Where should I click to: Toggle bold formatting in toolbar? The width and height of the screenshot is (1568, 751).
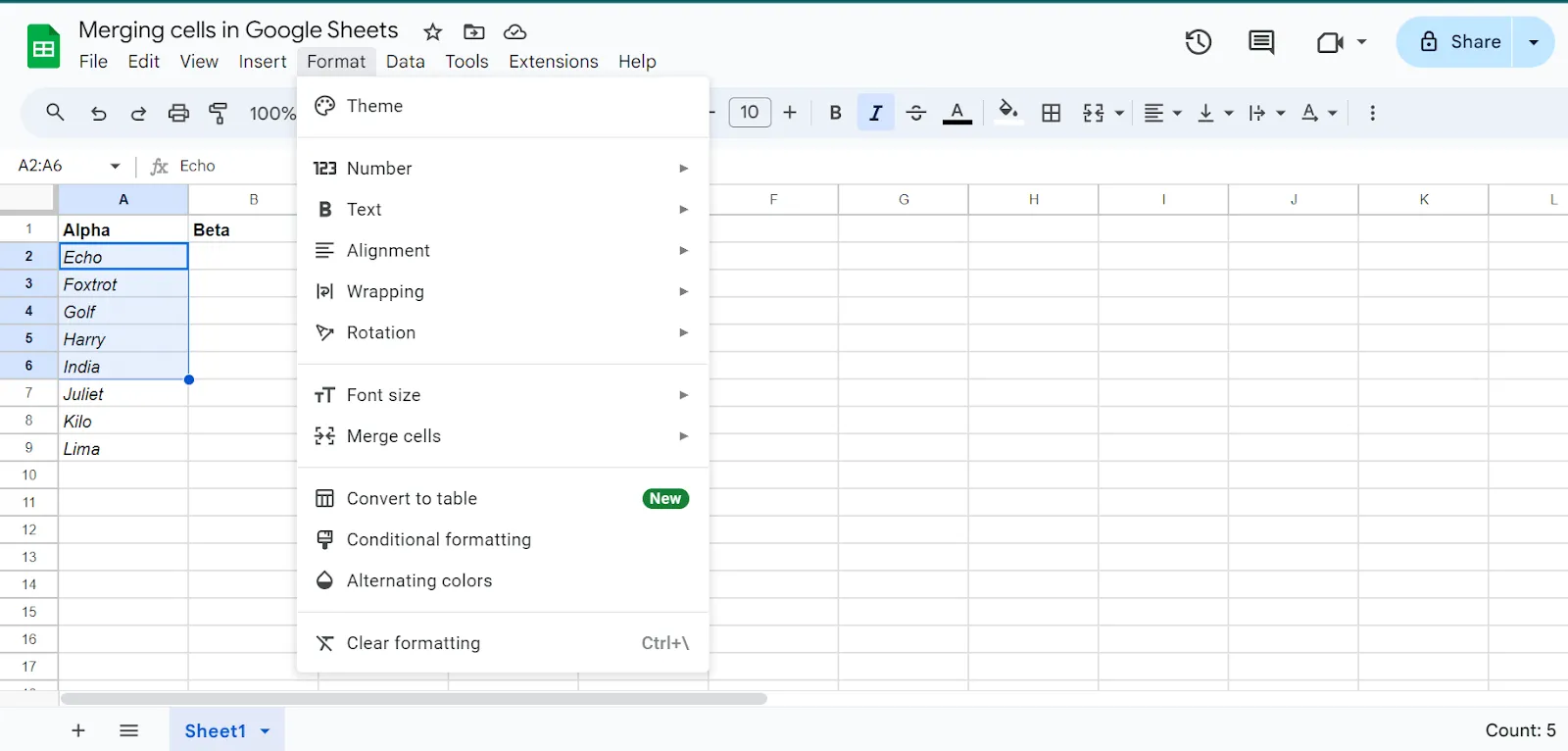pyautogui.click(x=836, y=113)
